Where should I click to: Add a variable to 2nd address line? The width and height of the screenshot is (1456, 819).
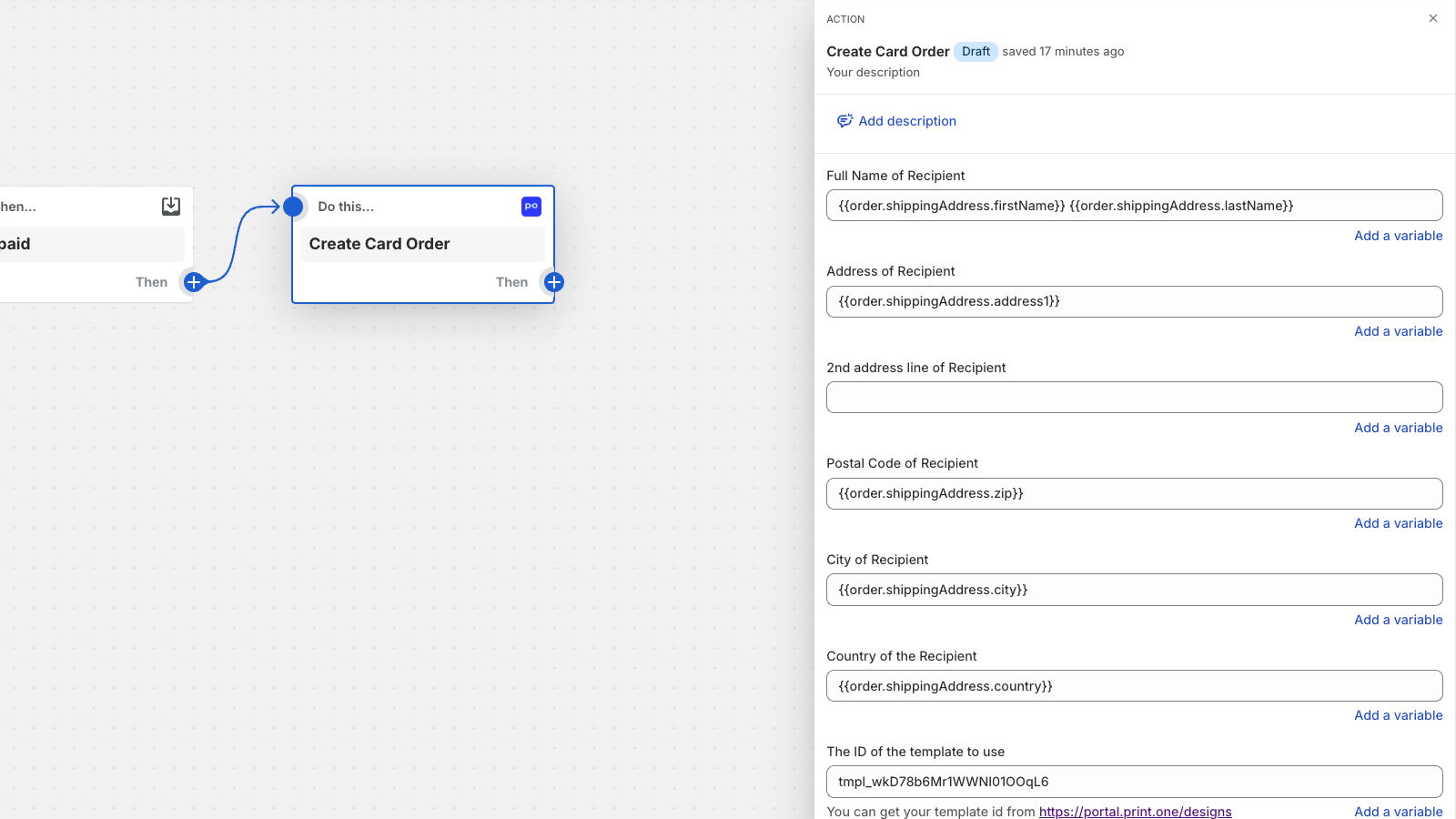(1398, 428)
